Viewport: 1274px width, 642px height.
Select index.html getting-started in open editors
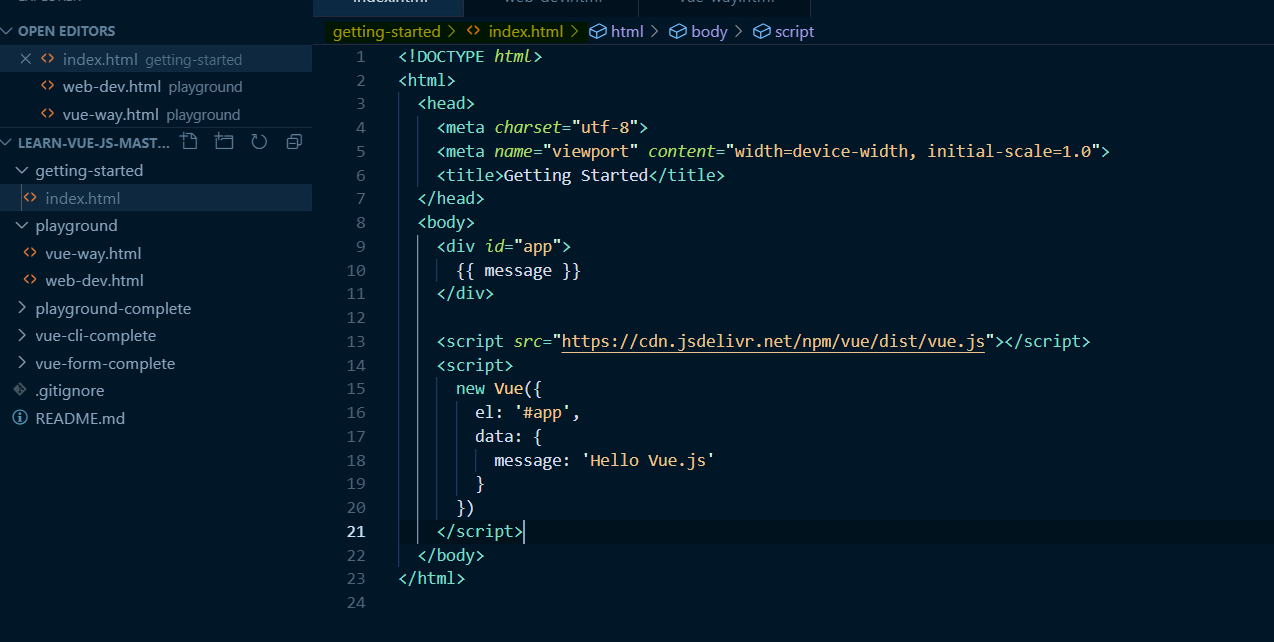pyautogui.click(x=156, y=59)
